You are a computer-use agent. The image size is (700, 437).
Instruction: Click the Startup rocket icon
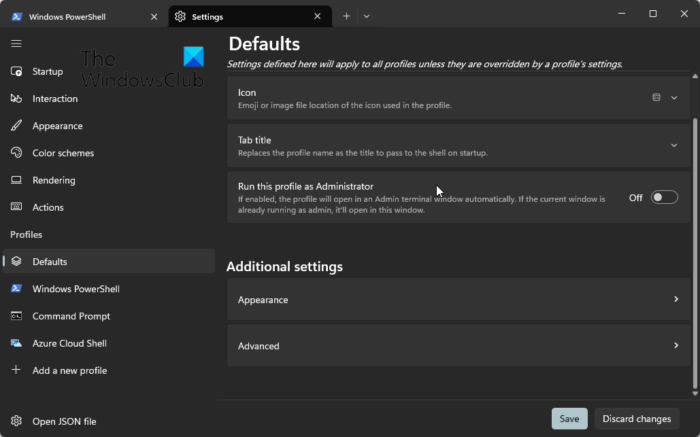point(16,72)
